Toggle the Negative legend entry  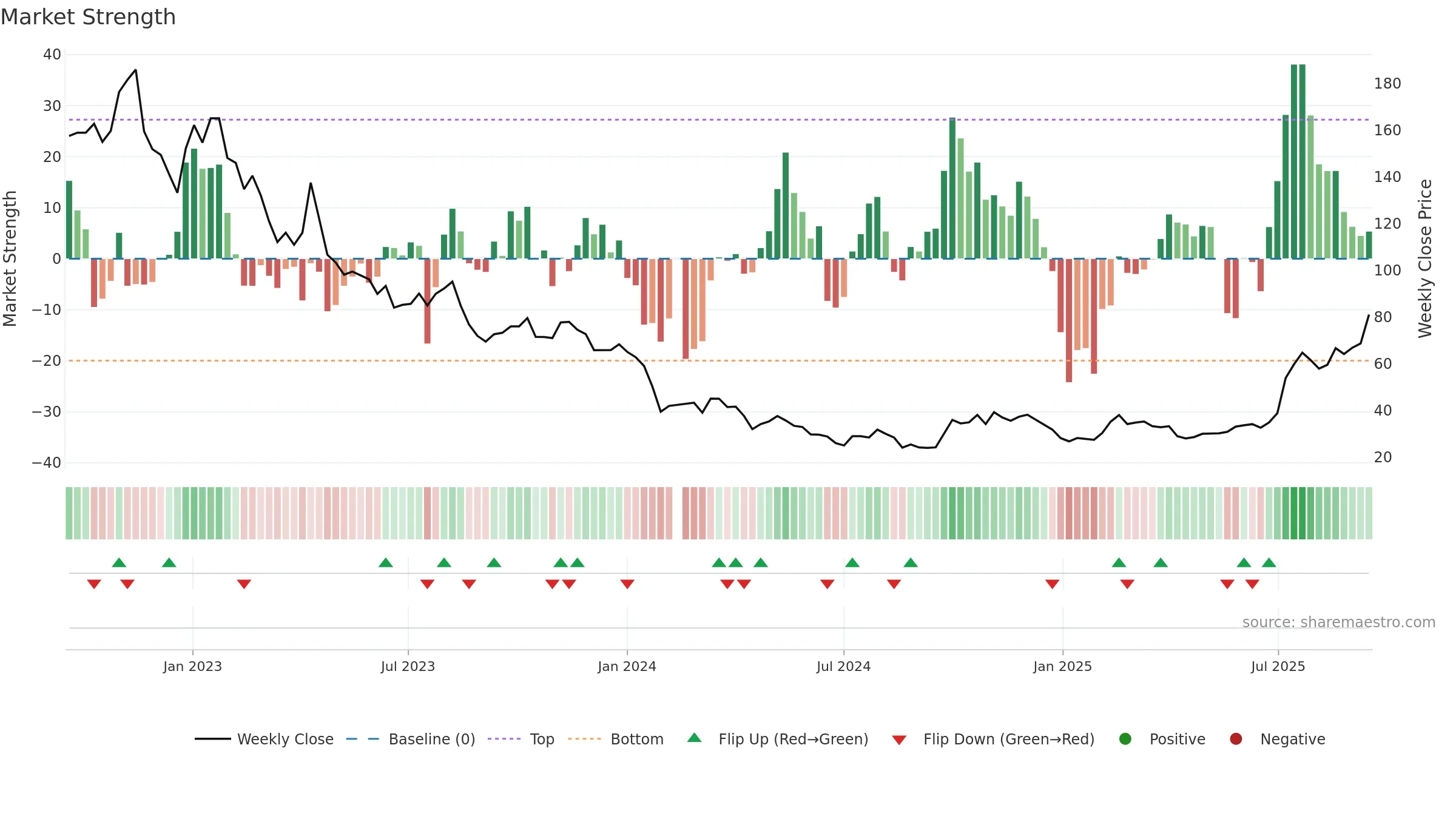[x=1277, y=739]
